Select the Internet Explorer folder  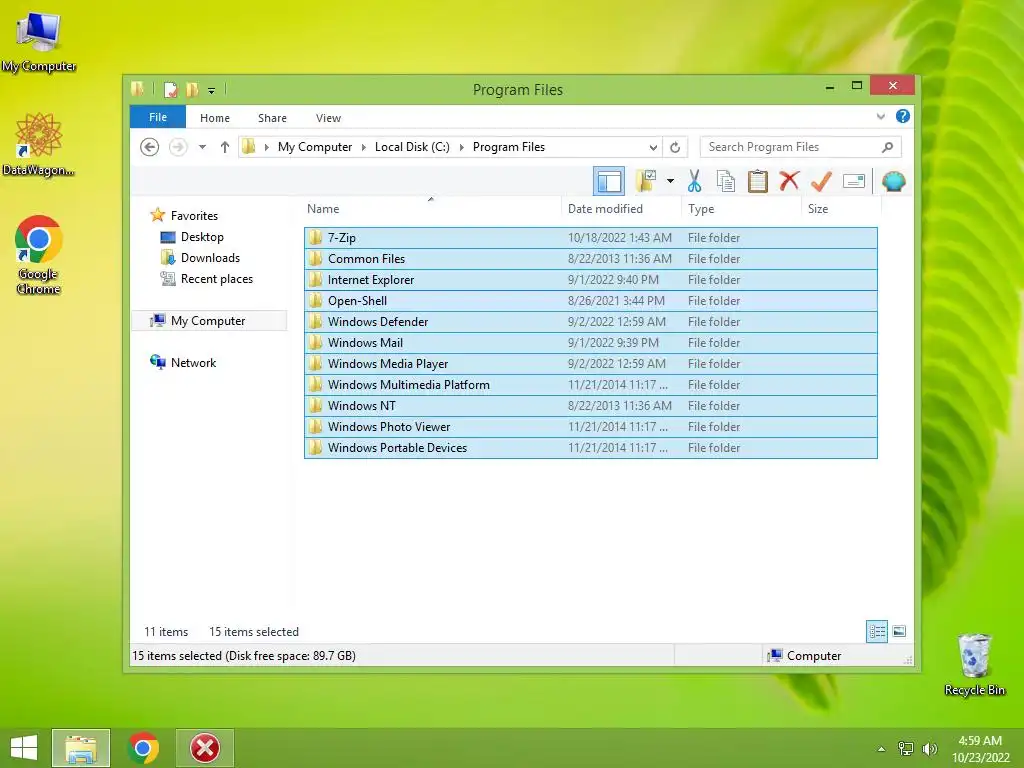point(590,280)
